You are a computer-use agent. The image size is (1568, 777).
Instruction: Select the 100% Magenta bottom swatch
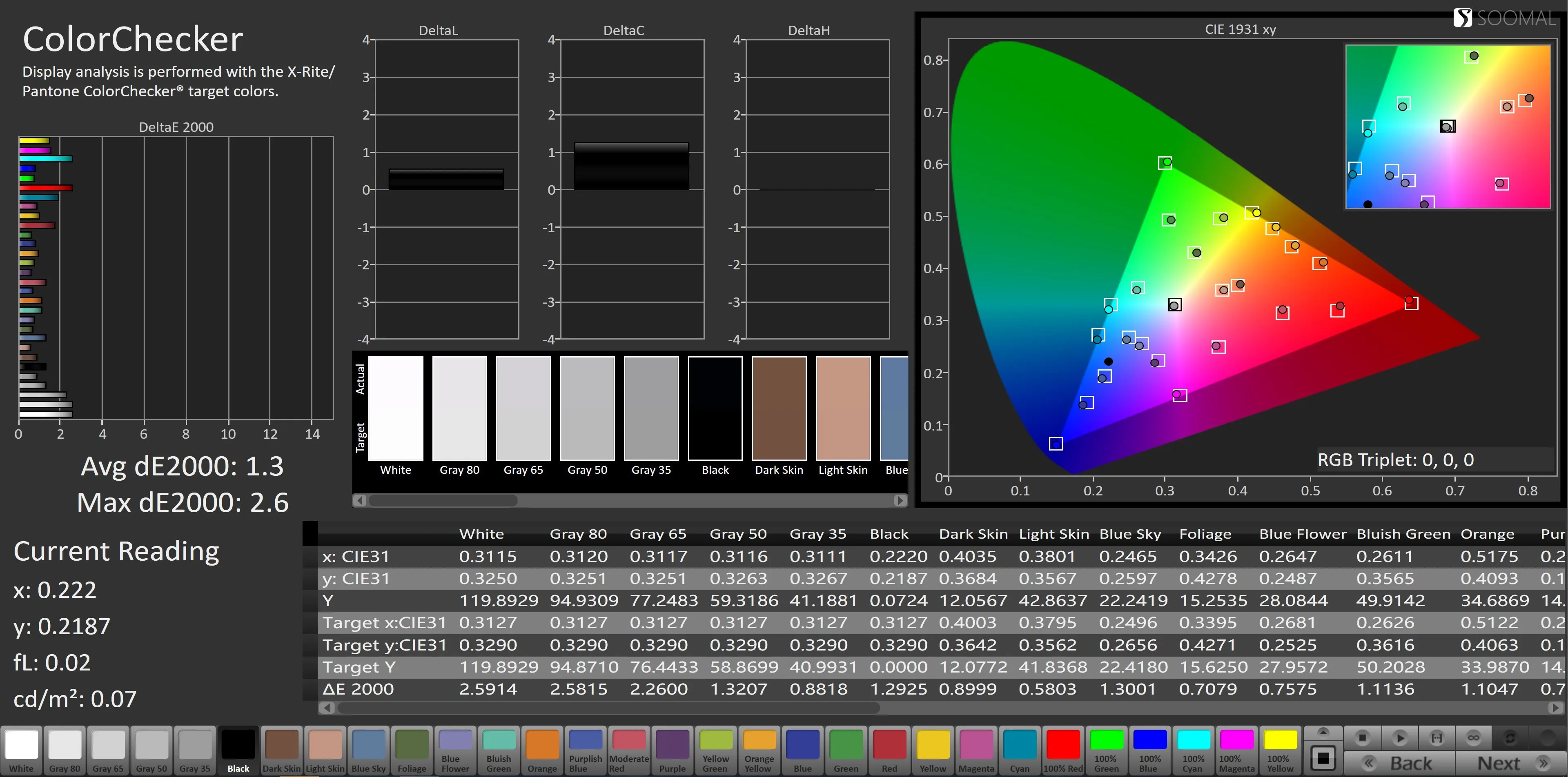click(1237, 750)
